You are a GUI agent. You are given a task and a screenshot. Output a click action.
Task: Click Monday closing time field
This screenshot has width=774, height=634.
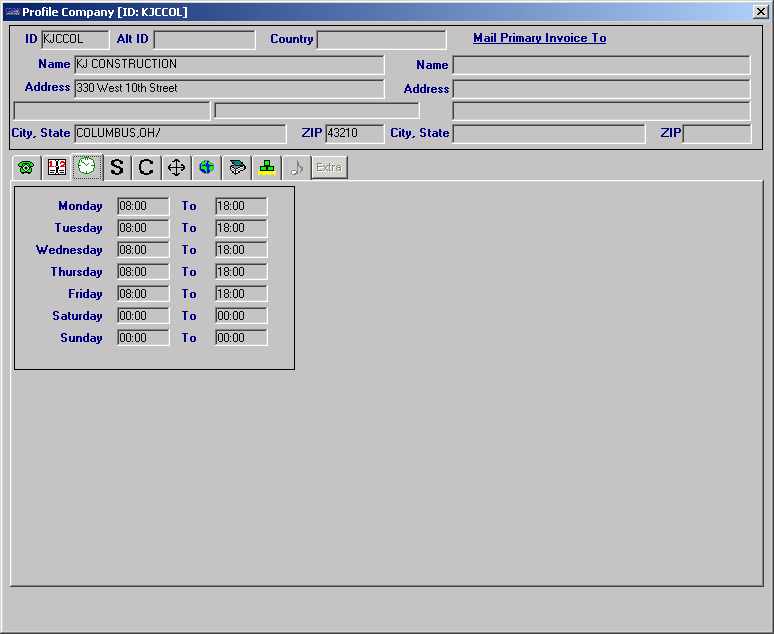tap(241, 206)
